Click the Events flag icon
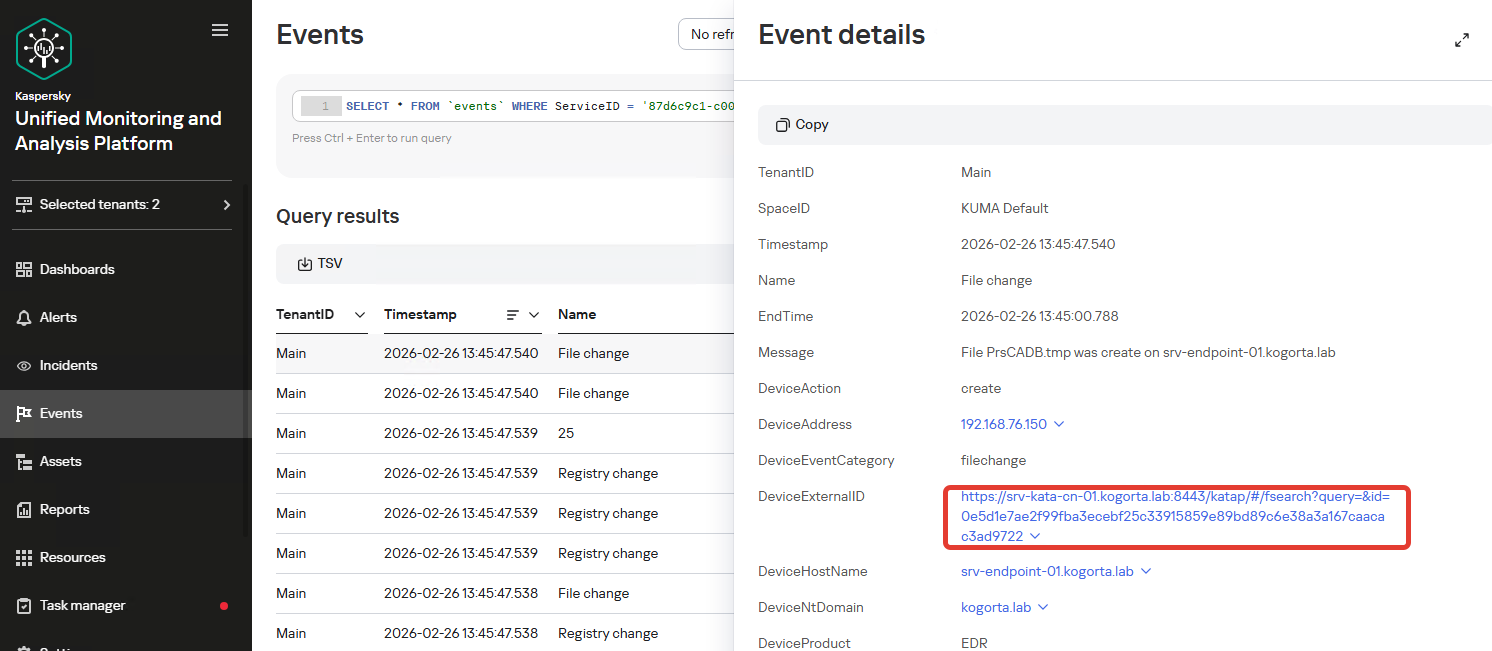 coord(24,413)
